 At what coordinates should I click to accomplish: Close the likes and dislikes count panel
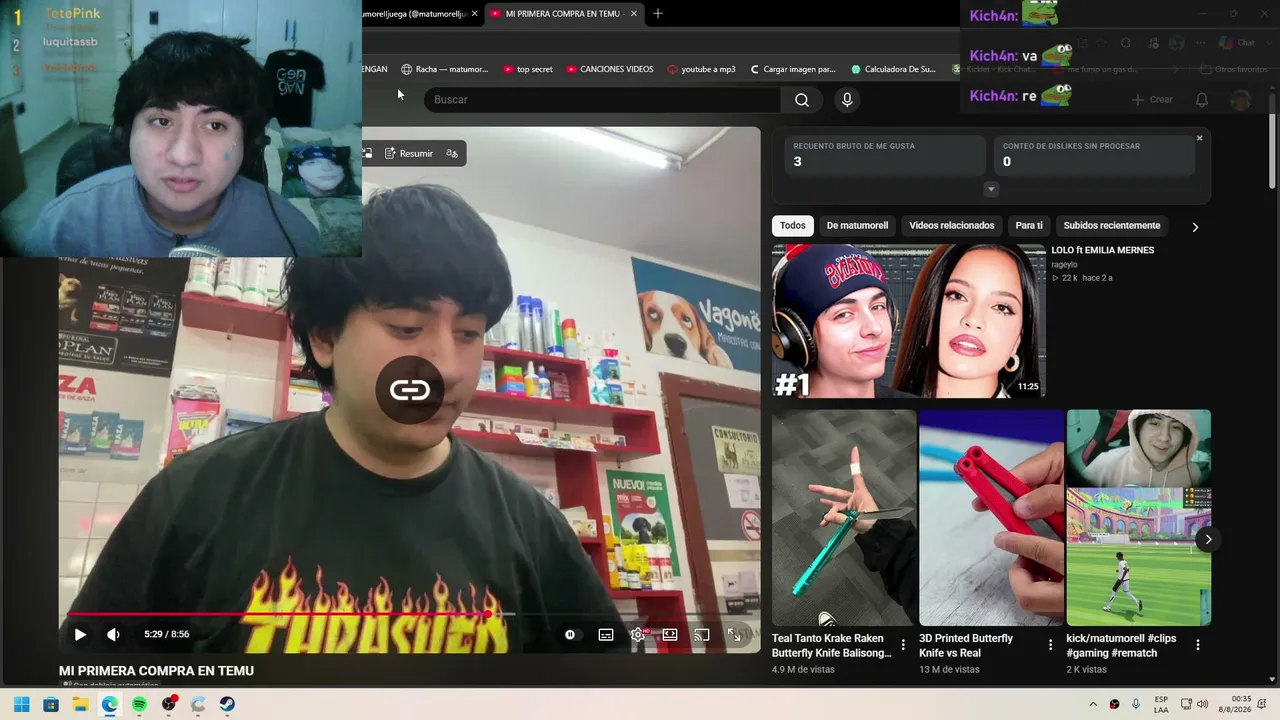click(x=1199, y=138)
